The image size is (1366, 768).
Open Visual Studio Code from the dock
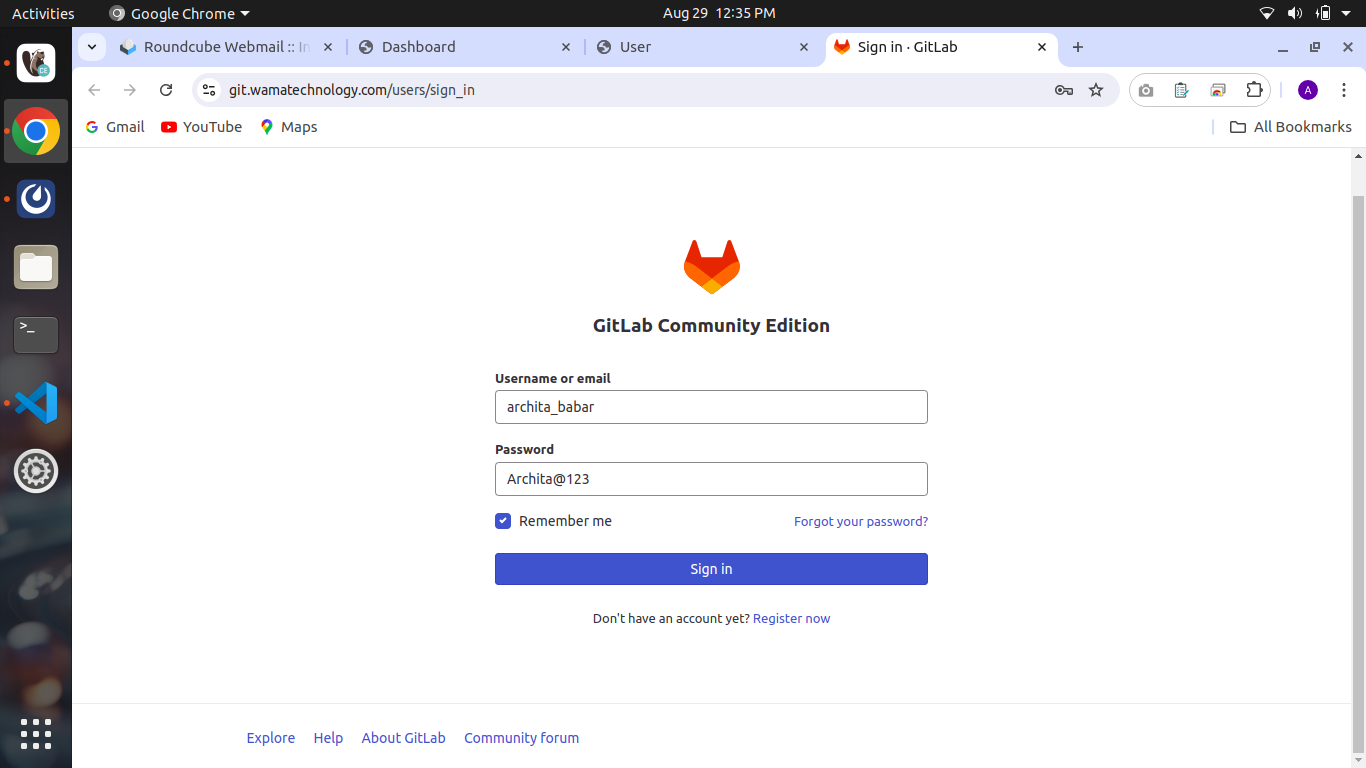36,403
